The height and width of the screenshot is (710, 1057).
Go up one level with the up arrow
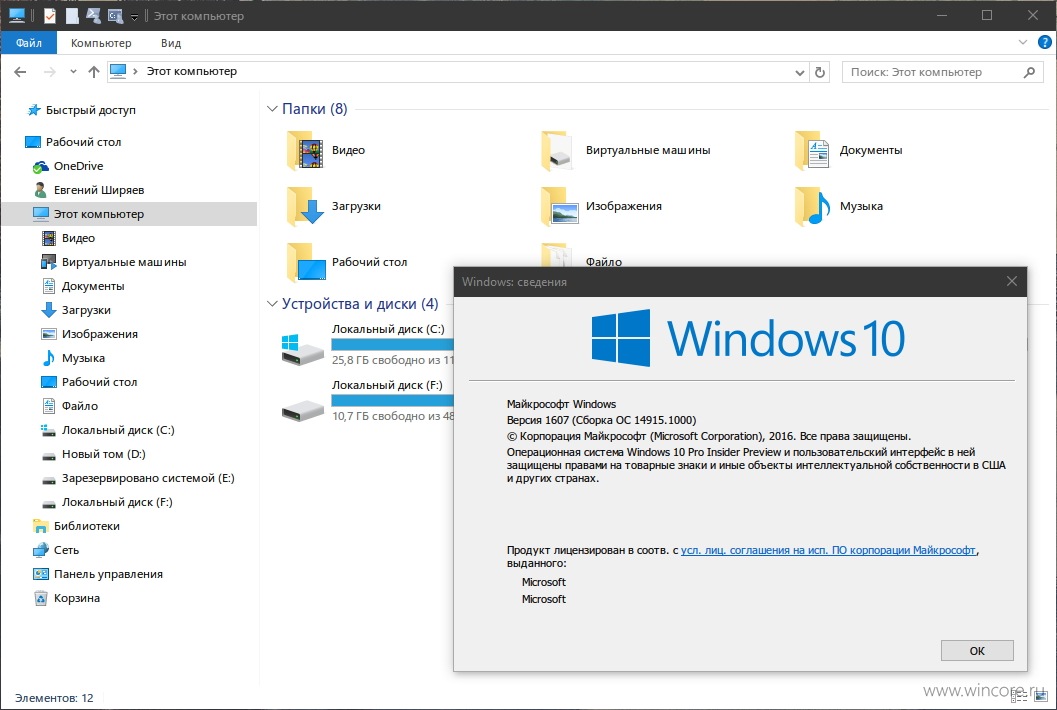pyautogui.click(x=94, y=71)
